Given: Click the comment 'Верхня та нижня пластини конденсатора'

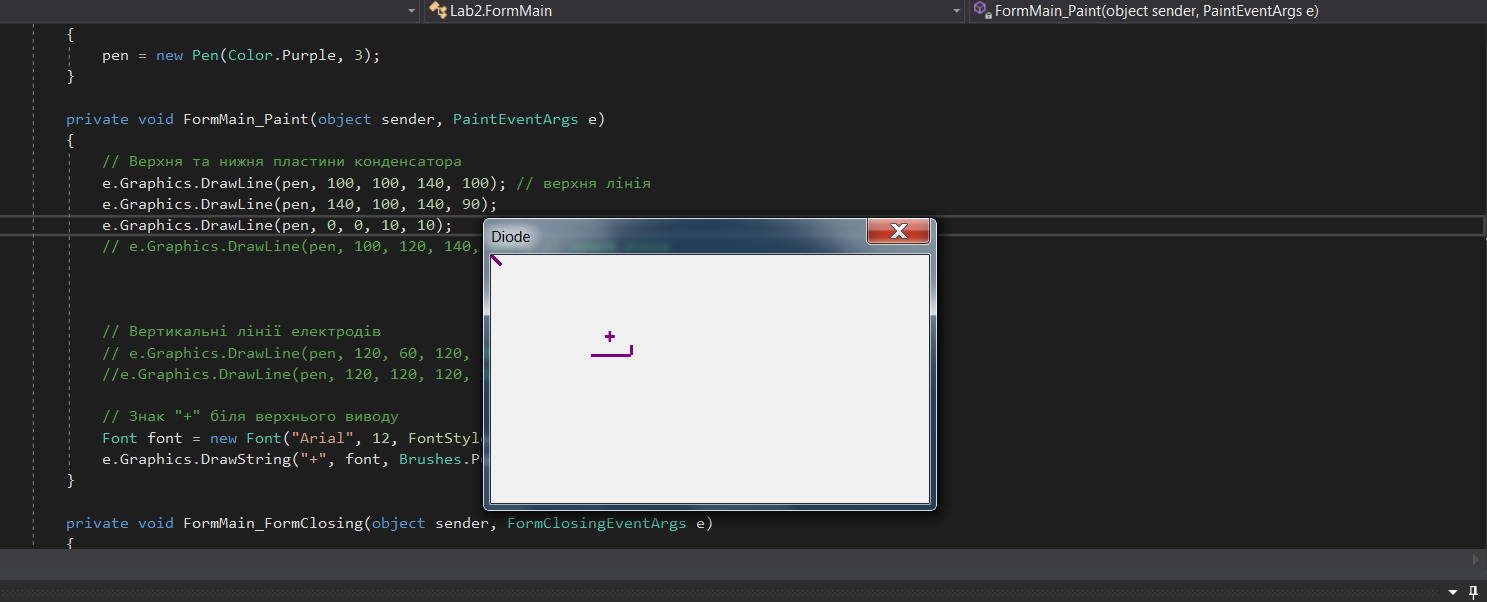Looking at the screenshot, I should coord(282,161).
